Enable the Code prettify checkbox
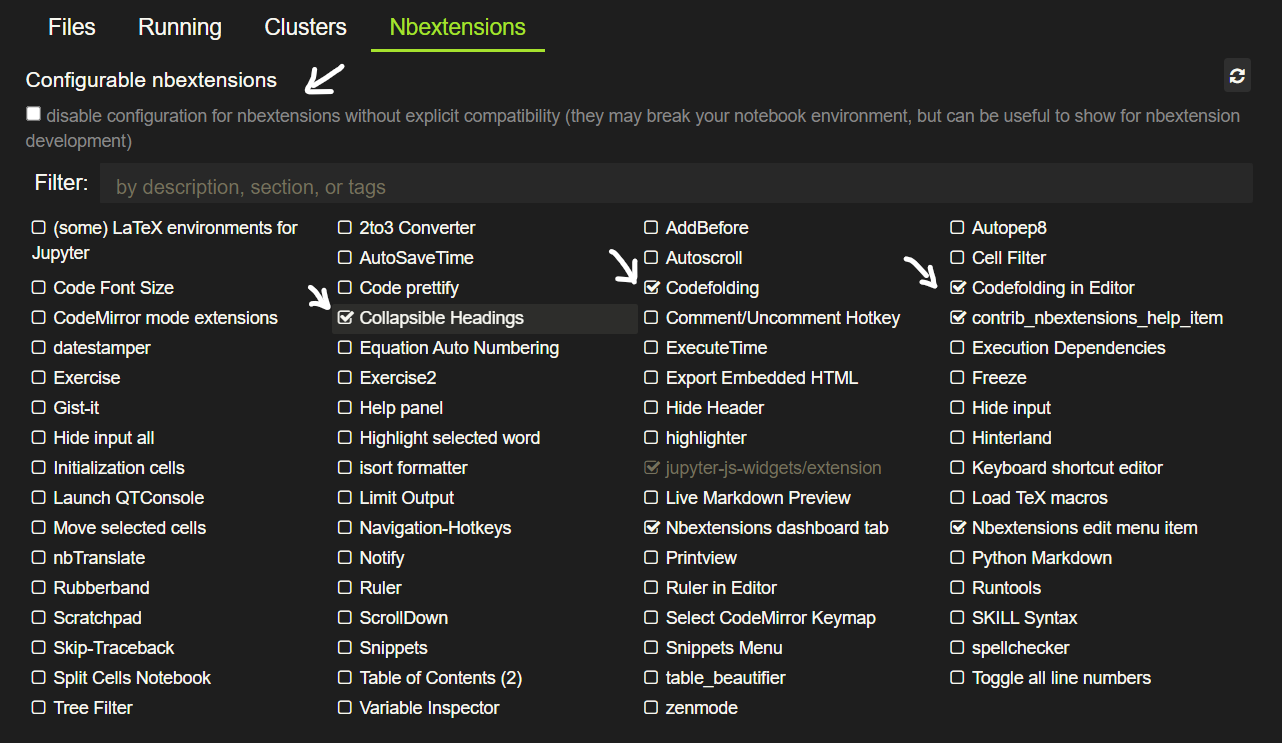 pyautogui.click(x=346, y=288)
